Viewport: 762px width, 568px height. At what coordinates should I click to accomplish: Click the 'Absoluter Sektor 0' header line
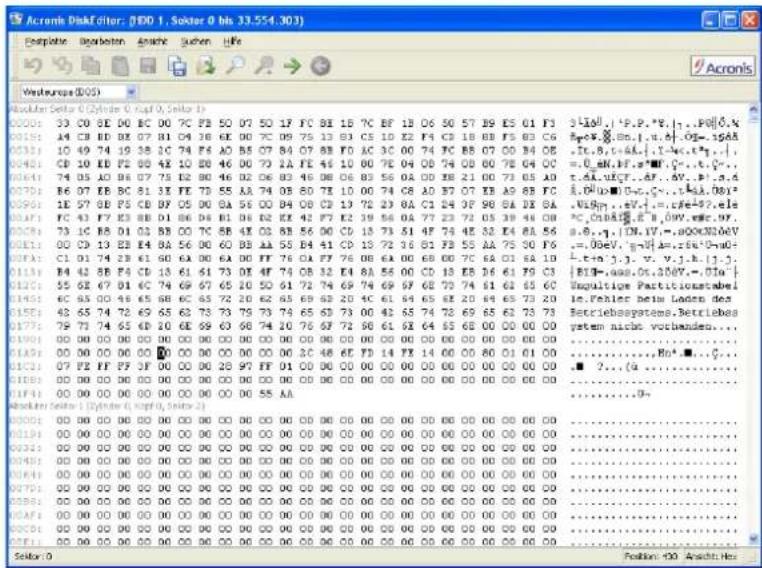[x=107, y=109]
